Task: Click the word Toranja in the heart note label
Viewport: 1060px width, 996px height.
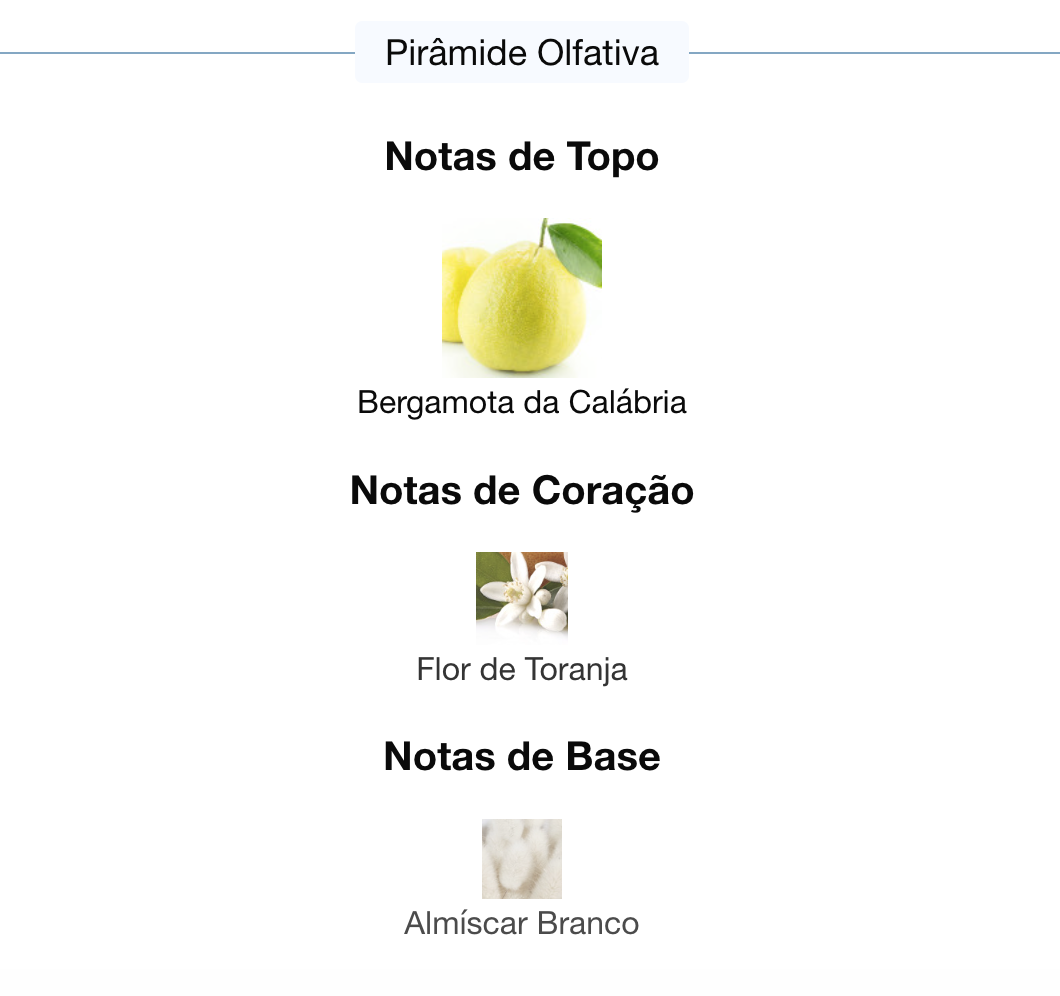Action: [575, 669]
